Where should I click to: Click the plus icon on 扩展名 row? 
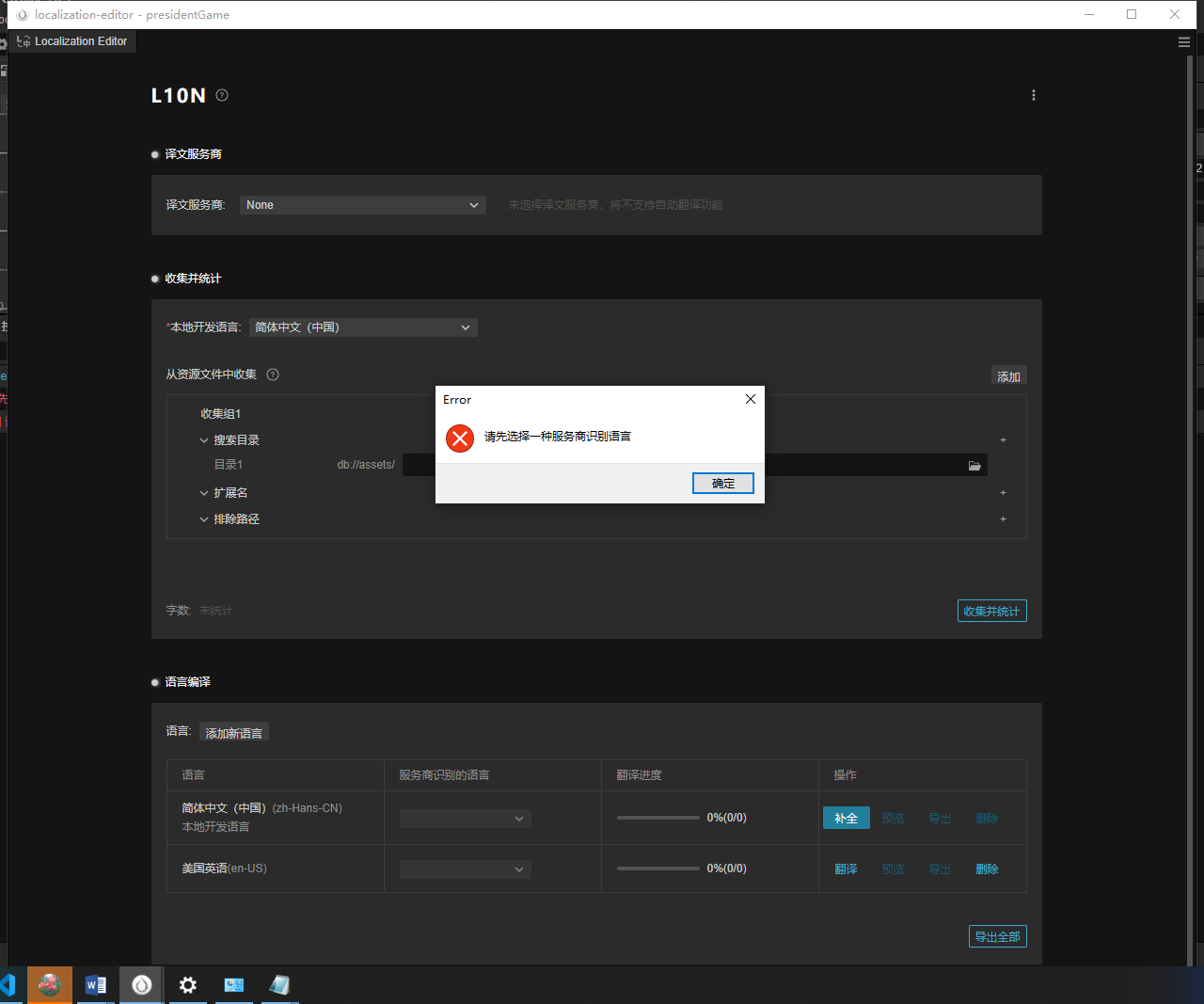[1004, 493]
